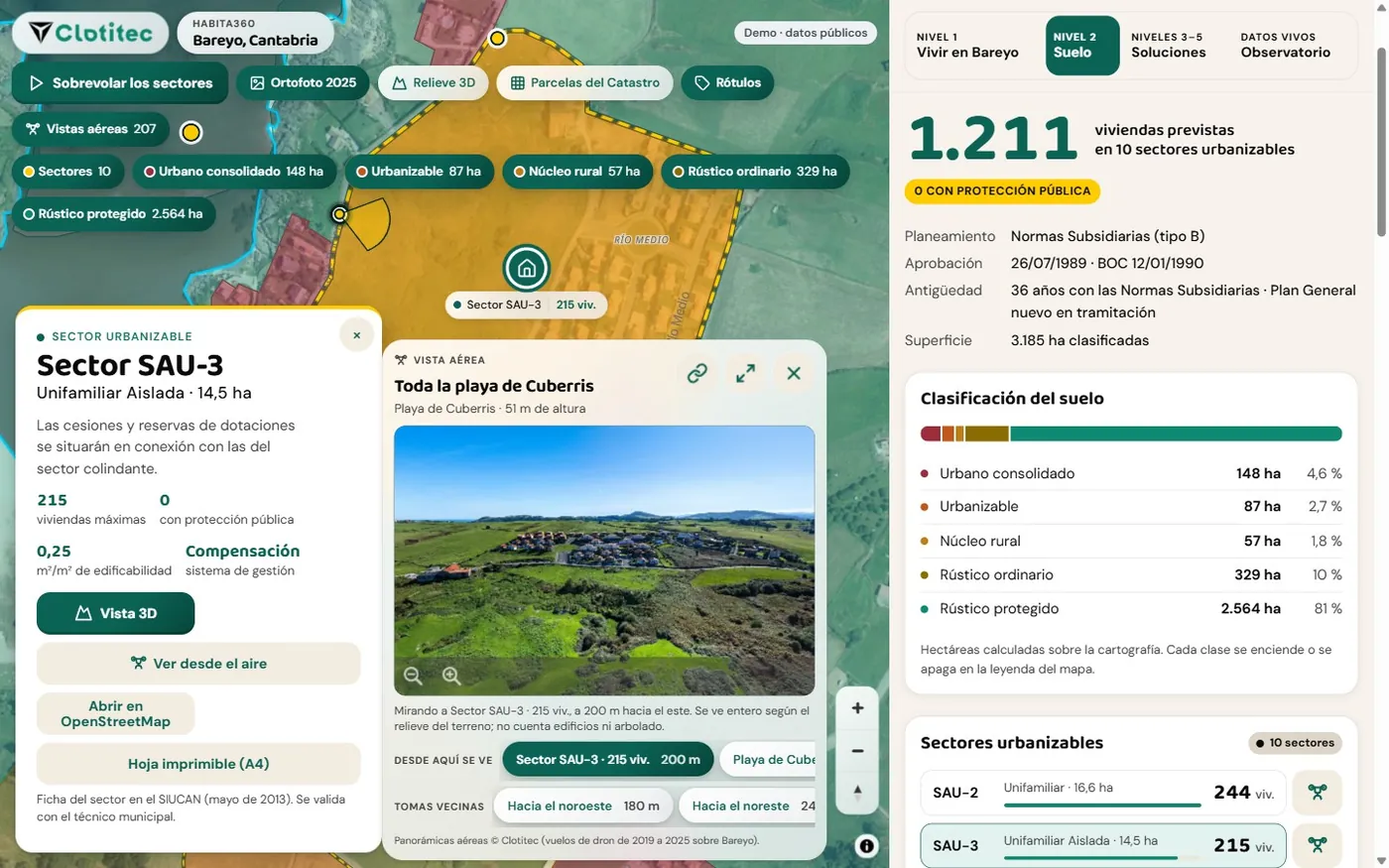1389x868 pixels.
Task: Click the Clotitec logo
Action: tap(90, 33)
